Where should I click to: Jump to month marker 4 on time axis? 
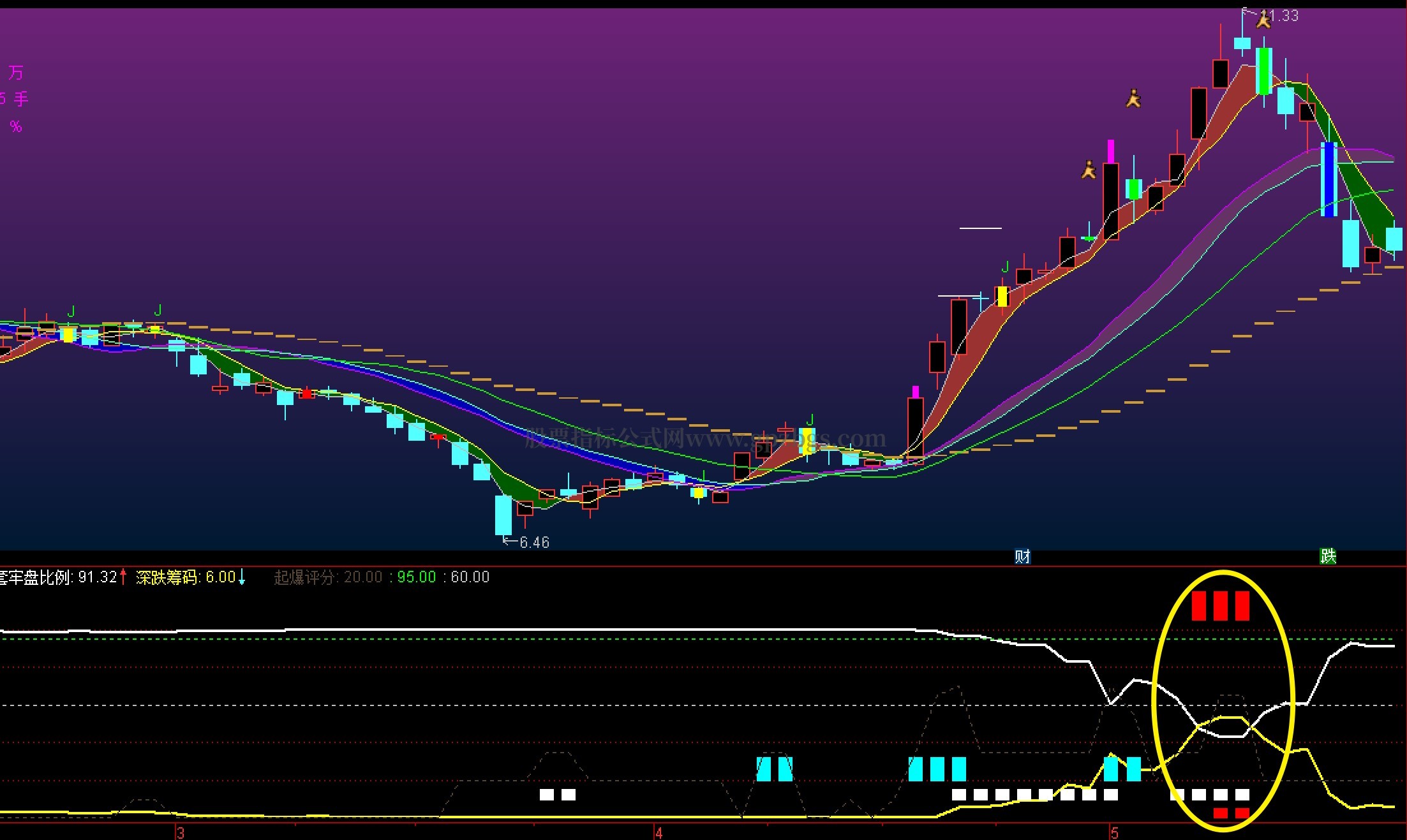[659, 833]
